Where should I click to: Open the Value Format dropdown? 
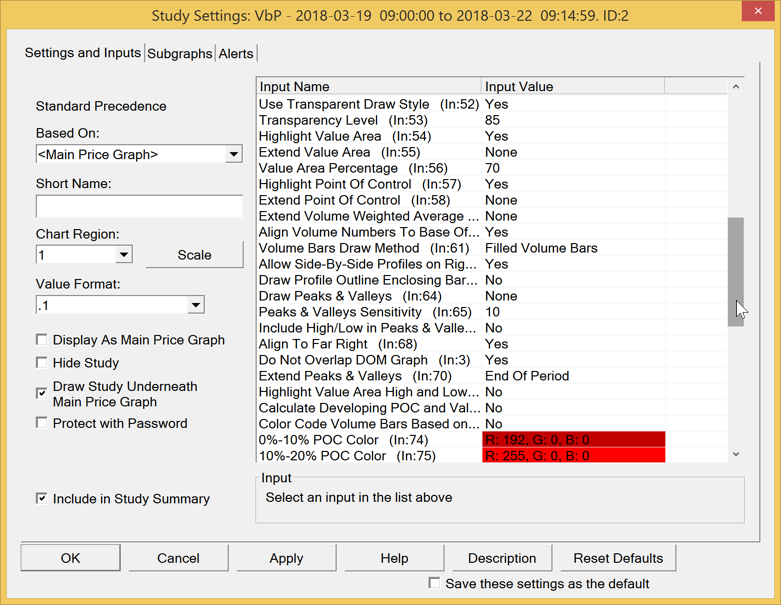(x=196, y=305)
